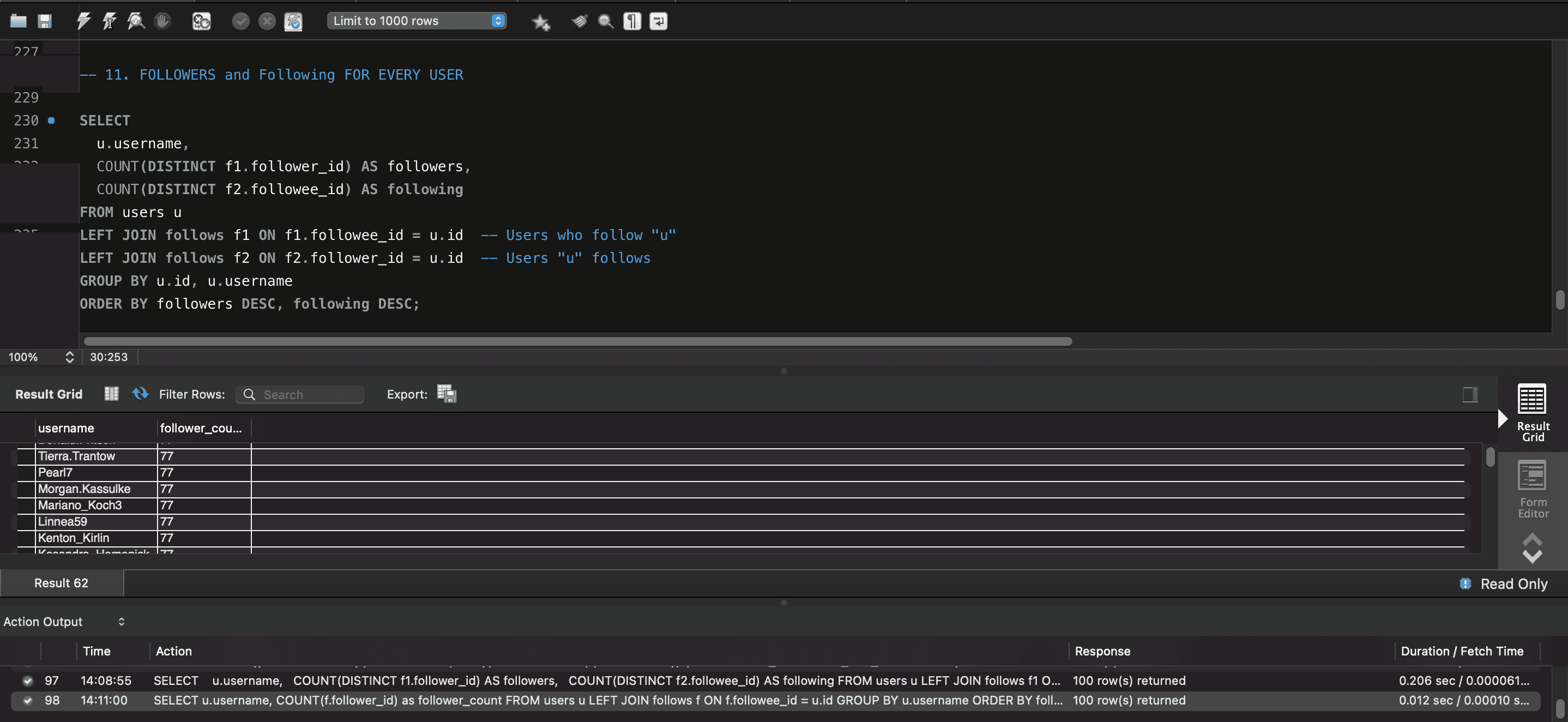
Task: Select the Morgan.Kassulke cell
Action: pyautogui.click(x=96, y=489)
